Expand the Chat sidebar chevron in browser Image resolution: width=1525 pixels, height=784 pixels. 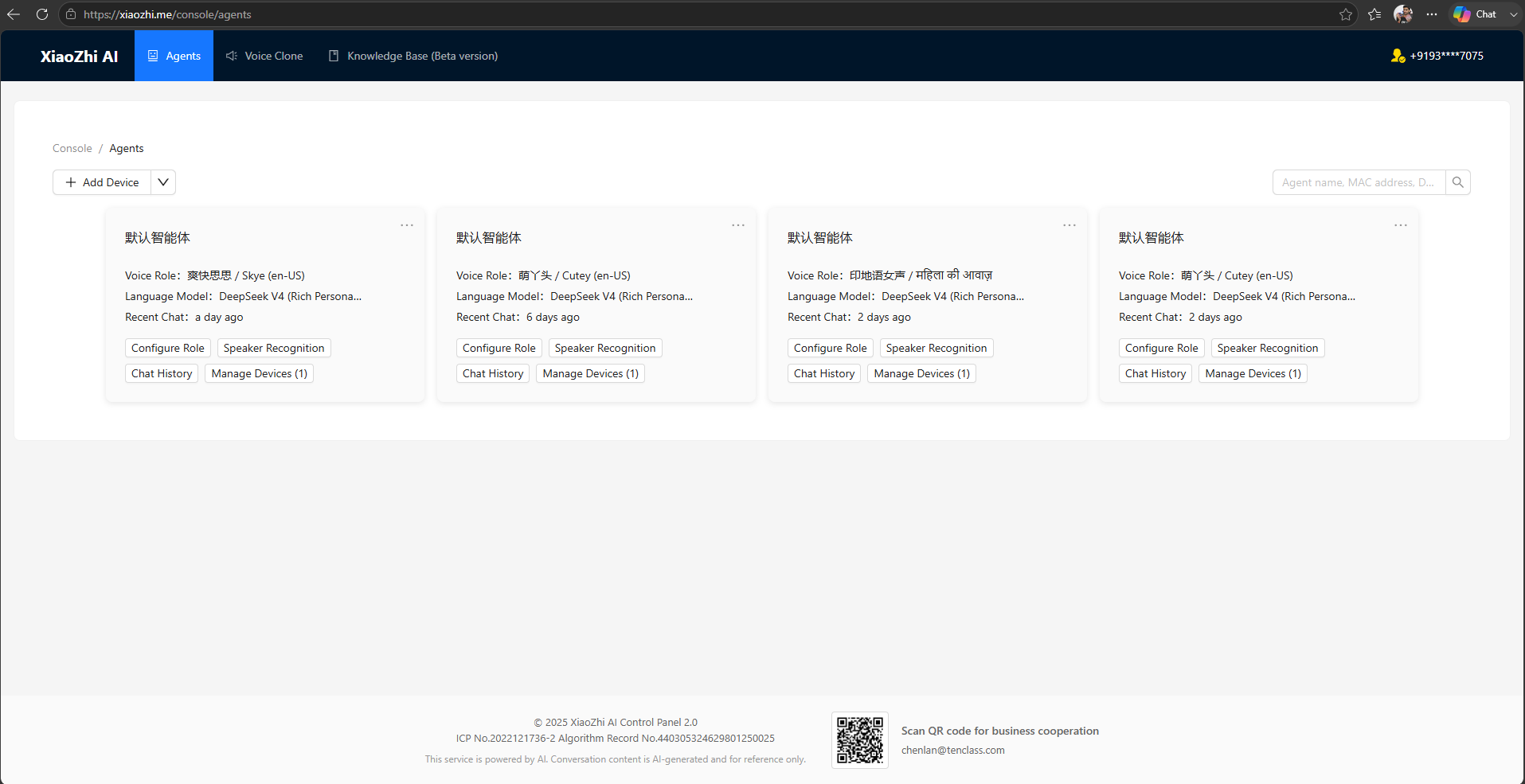click(1513, 14)
